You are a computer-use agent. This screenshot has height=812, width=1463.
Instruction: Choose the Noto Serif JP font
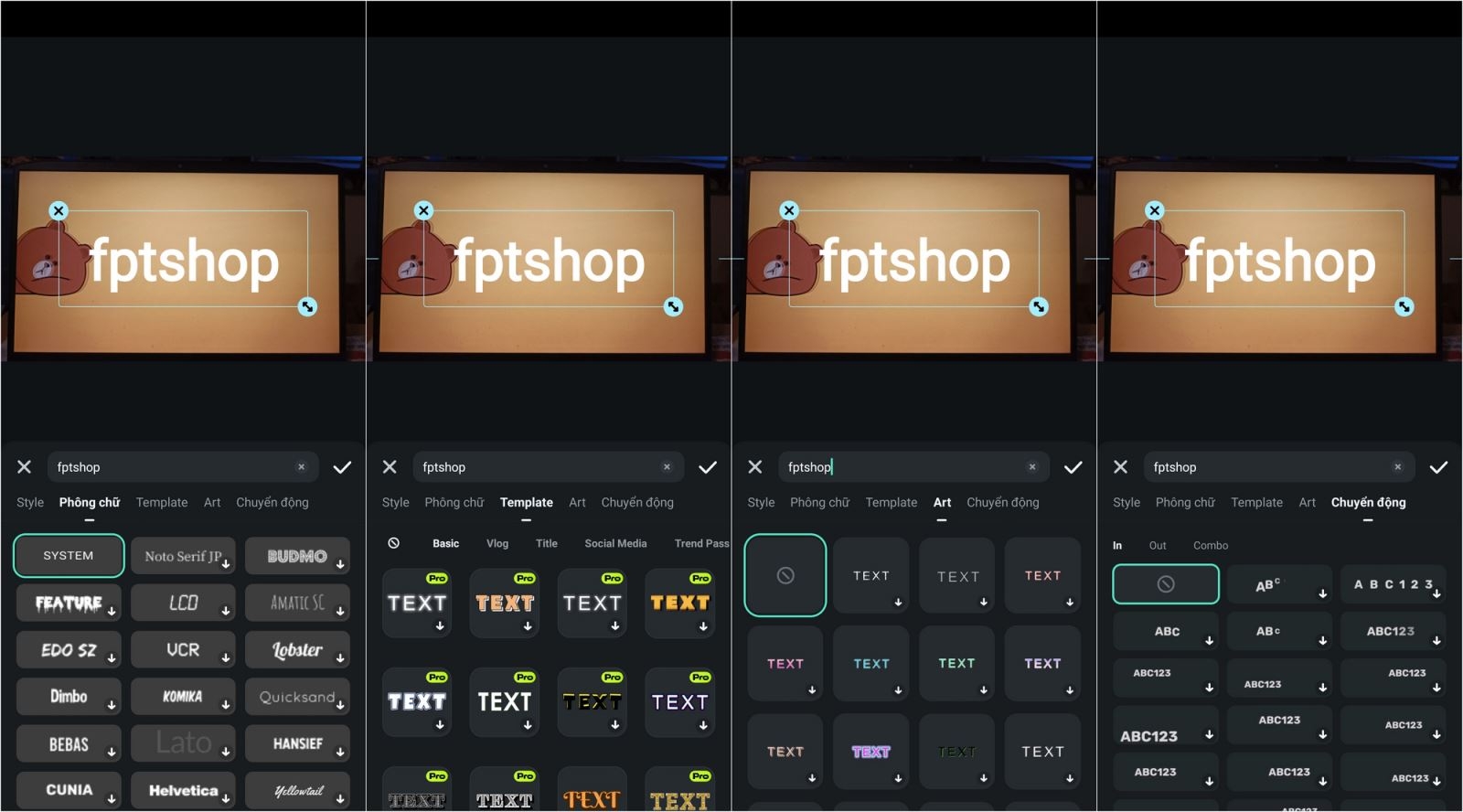click(x=183, y=556)
